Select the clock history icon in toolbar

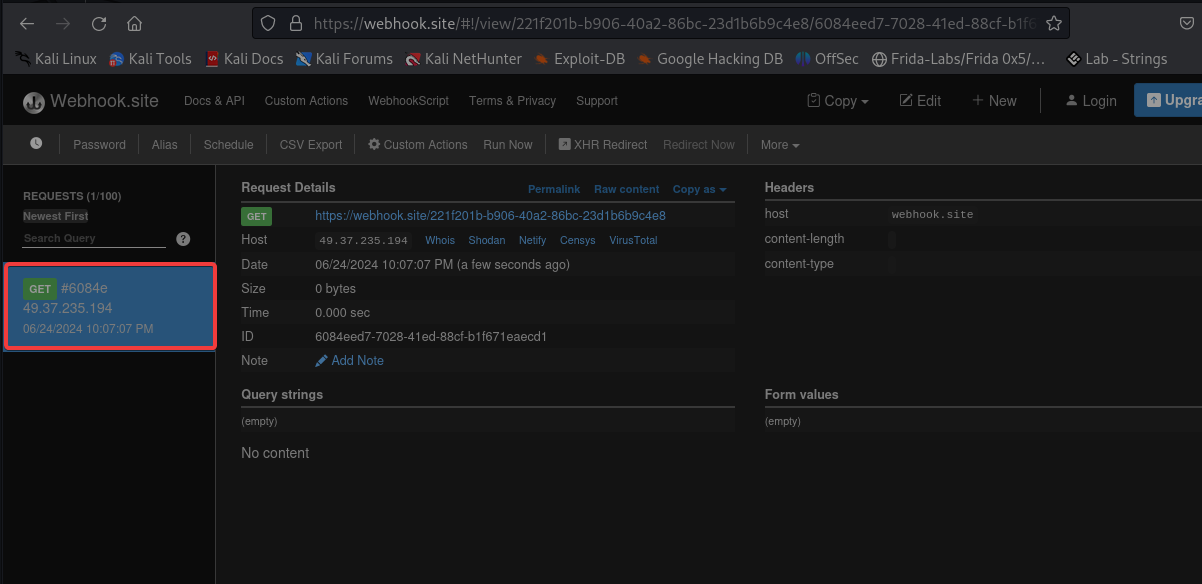[x=37, y=145]
